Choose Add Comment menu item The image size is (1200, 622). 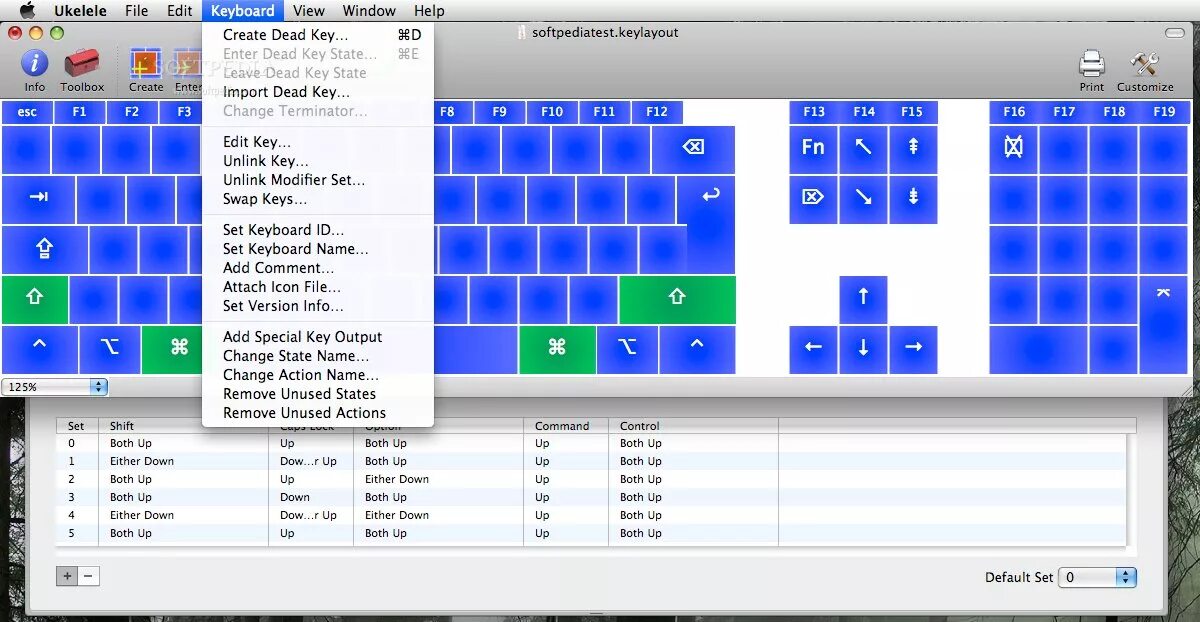pyautogui.click(x=318, y=268)
